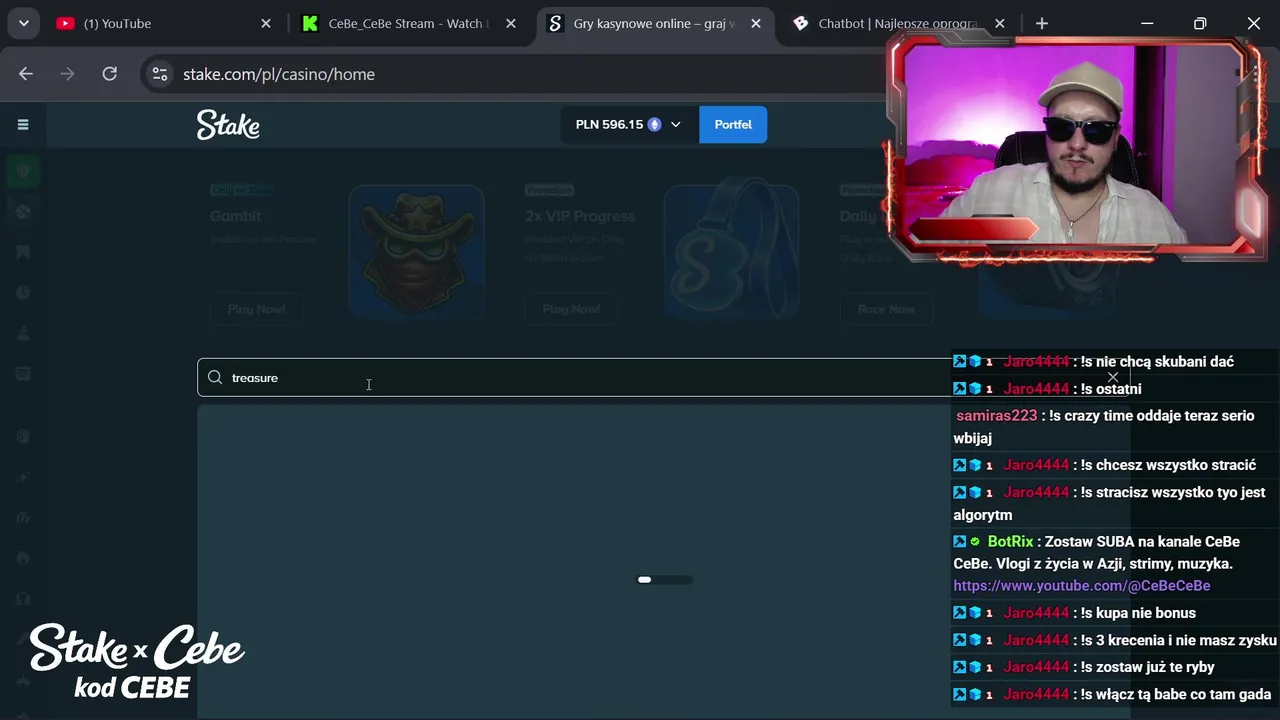The width and height of the screenshot is (1280, 720).
Task: Open site information icon beside the URL
Action: 160,74
